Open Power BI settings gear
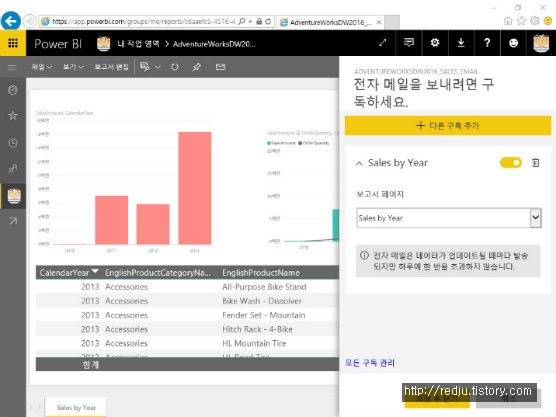This screenshot has height=417, width=556. coord(435,43)
